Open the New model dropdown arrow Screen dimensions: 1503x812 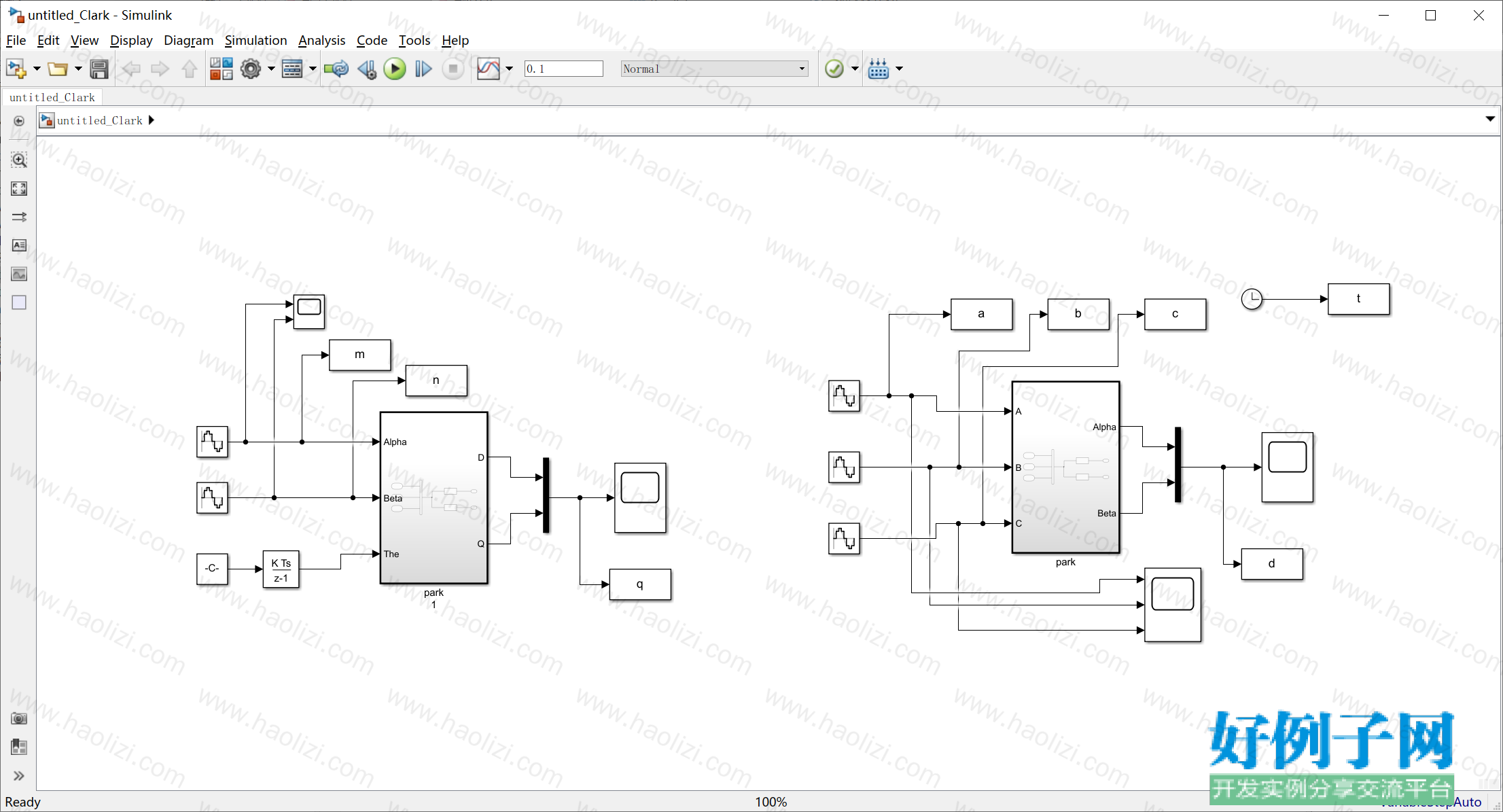(37, 69)
